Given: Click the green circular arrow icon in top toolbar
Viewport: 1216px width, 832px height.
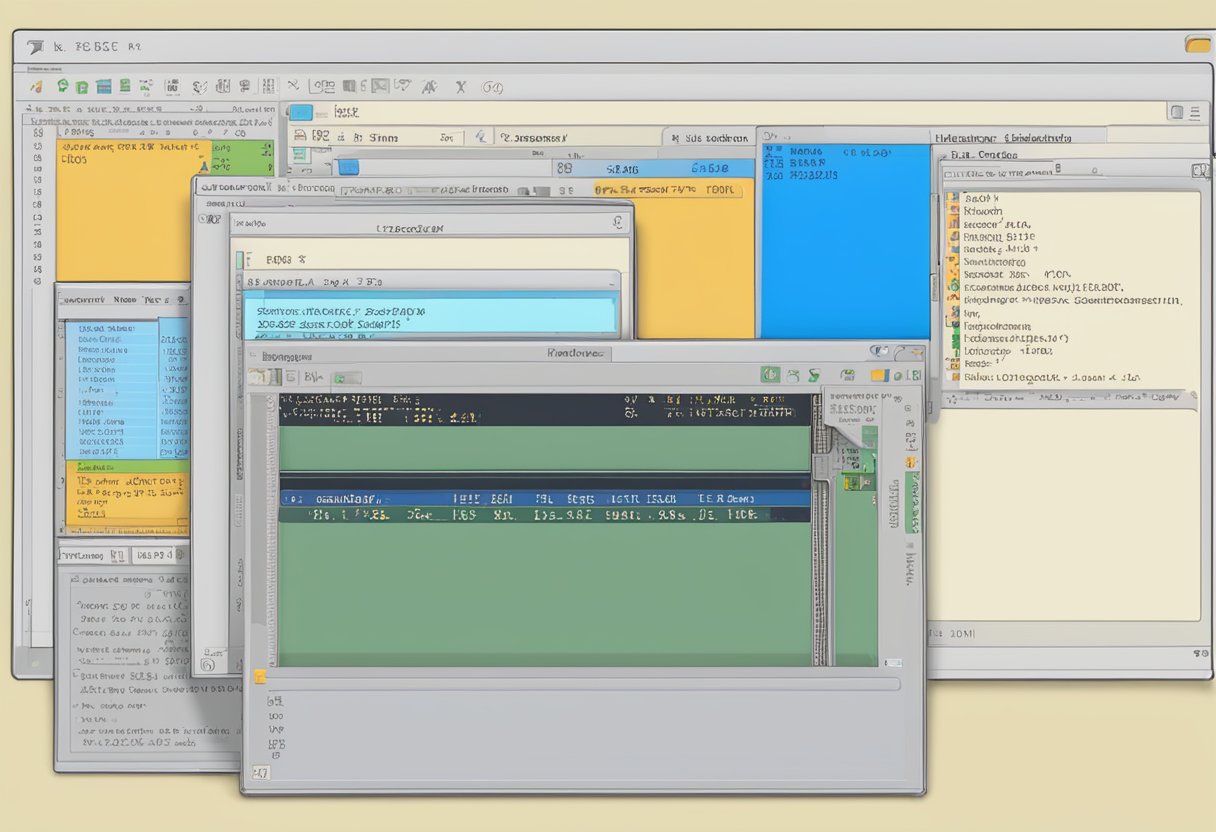Looking at the screenshot, I should coord(63,87).
